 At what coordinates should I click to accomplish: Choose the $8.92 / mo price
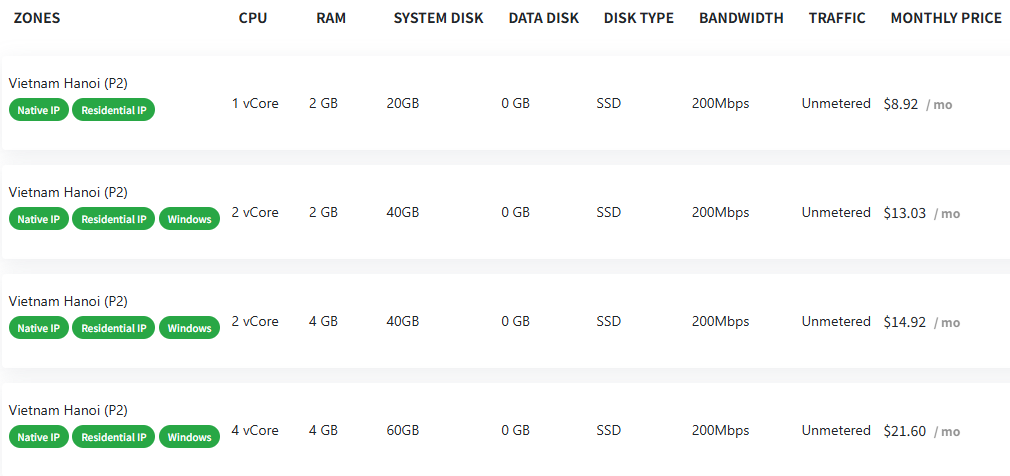(917, 104)
